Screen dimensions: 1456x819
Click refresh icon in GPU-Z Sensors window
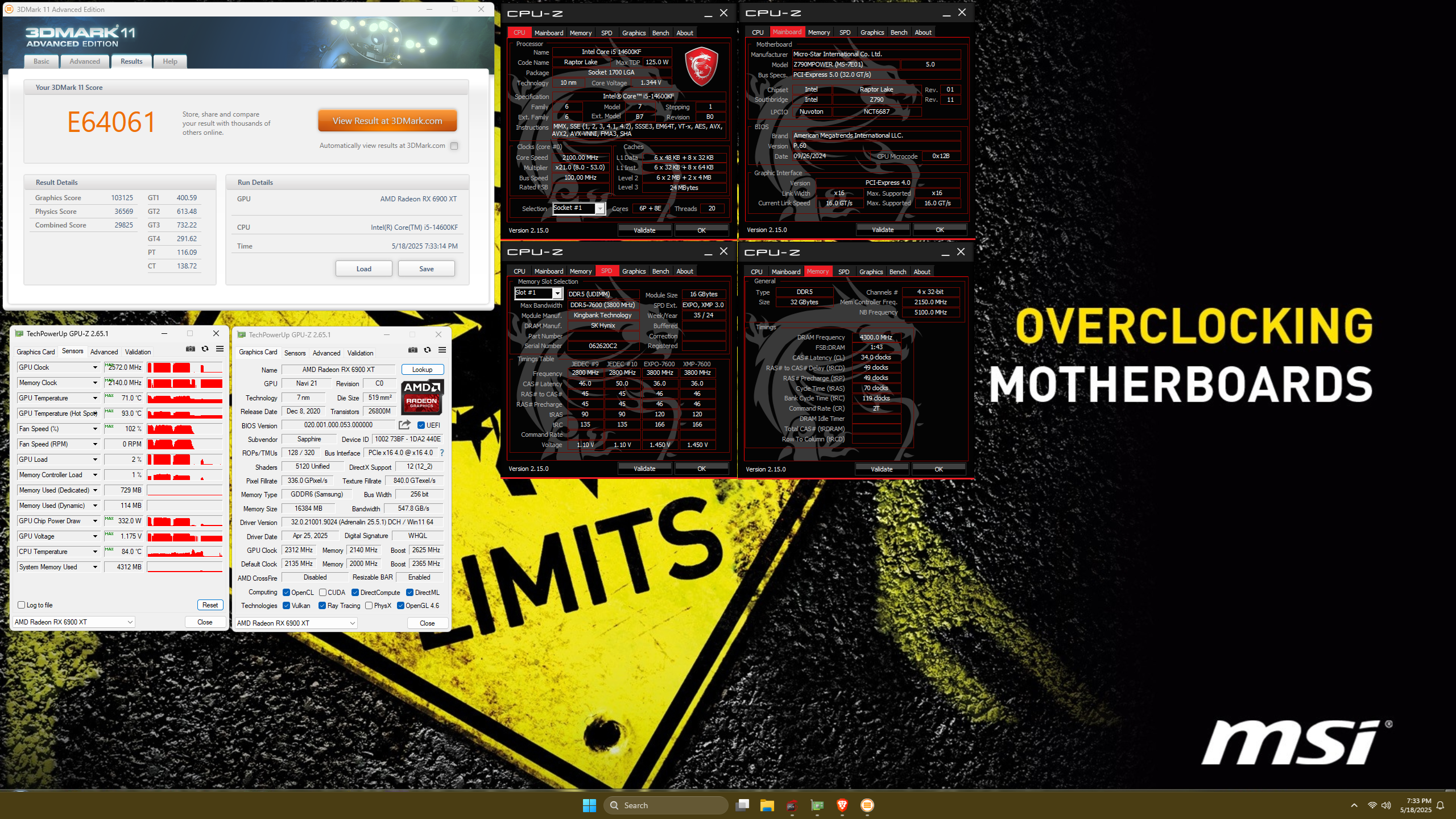205,349
